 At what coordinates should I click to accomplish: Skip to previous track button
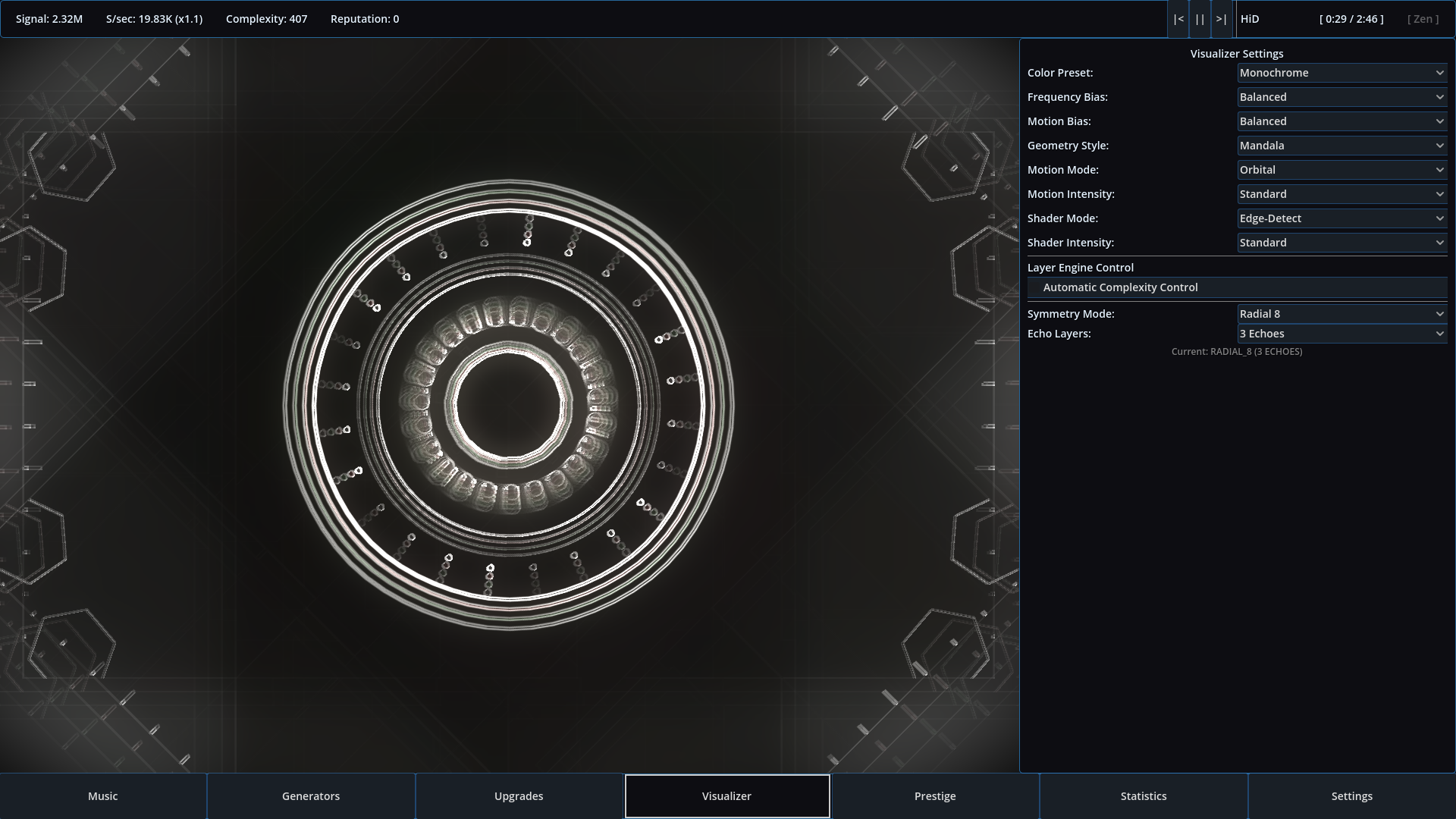1178,19
